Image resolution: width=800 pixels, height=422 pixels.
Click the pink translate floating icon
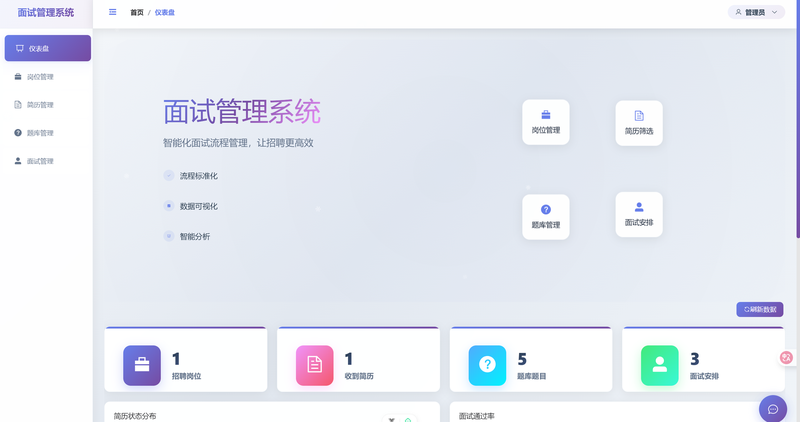point(786,358)
